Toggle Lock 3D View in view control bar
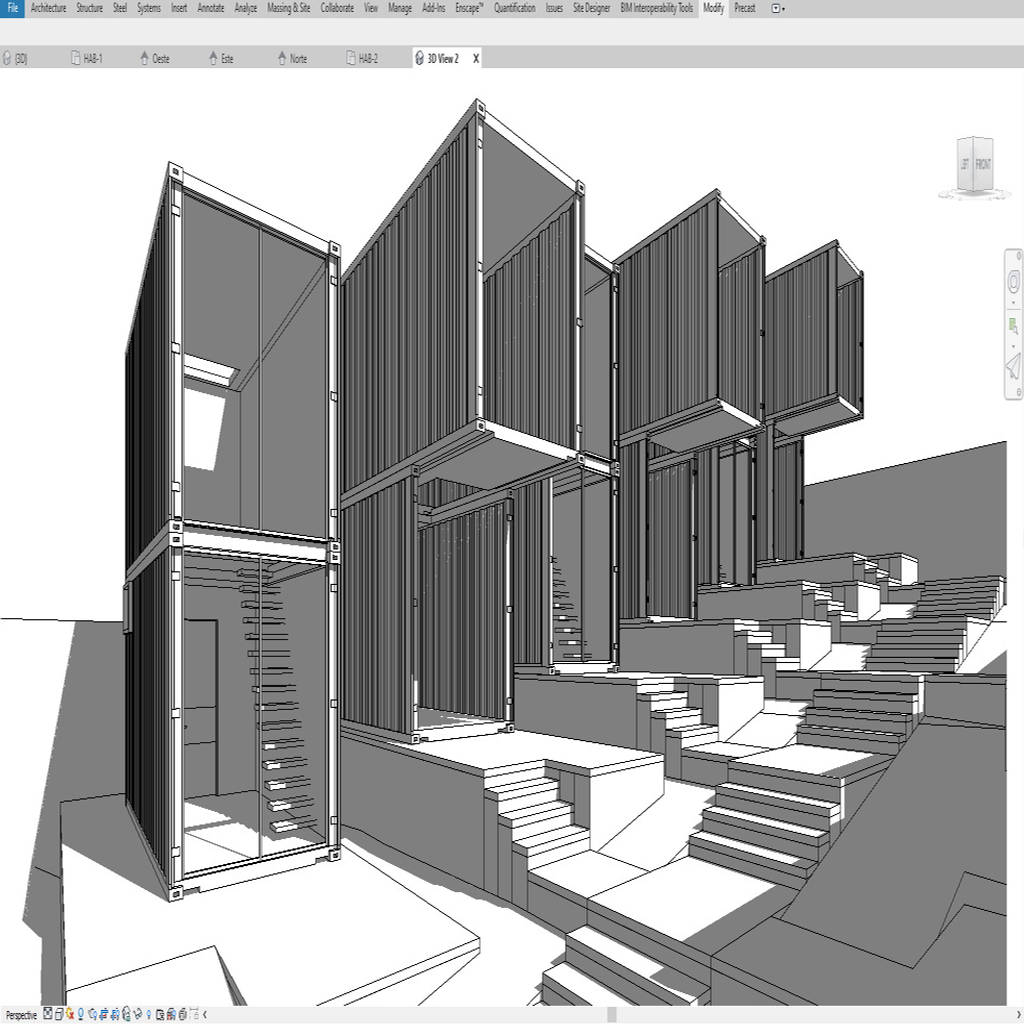 (126, 1013)
